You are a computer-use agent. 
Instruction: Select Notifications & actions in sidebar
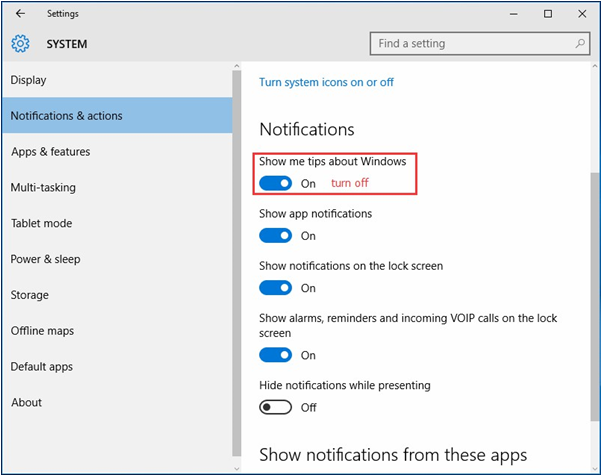pos(117,115)
